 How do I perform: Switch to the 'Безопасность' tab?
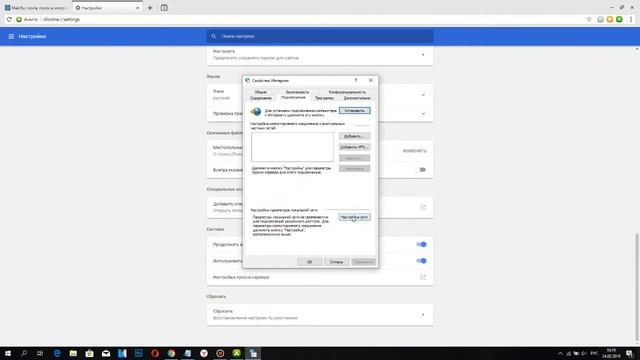[x=297, y=92]
